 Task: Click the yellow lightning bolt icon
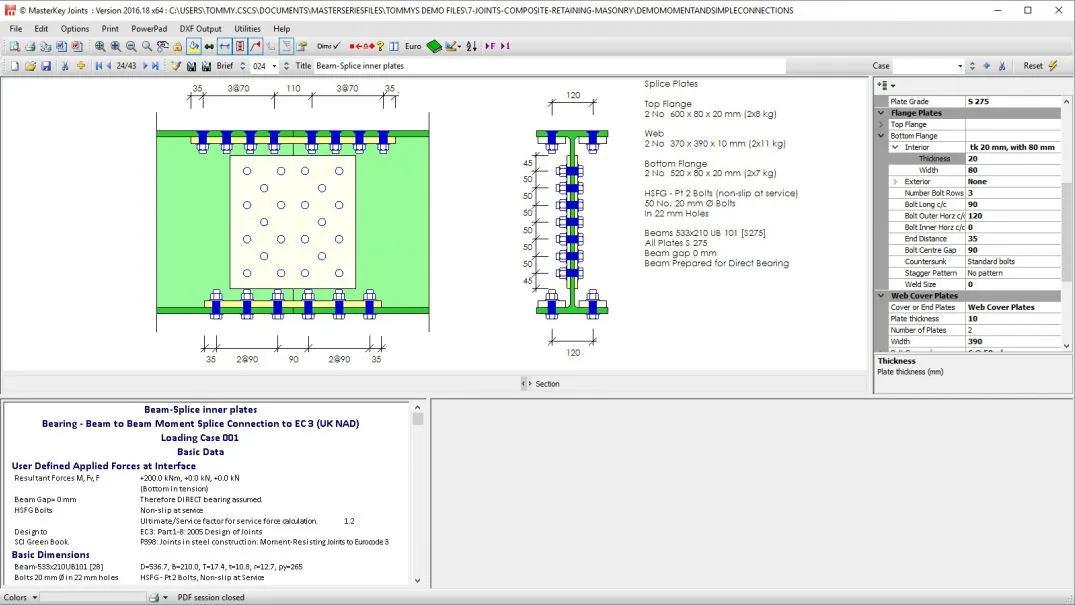(1054, 66)
